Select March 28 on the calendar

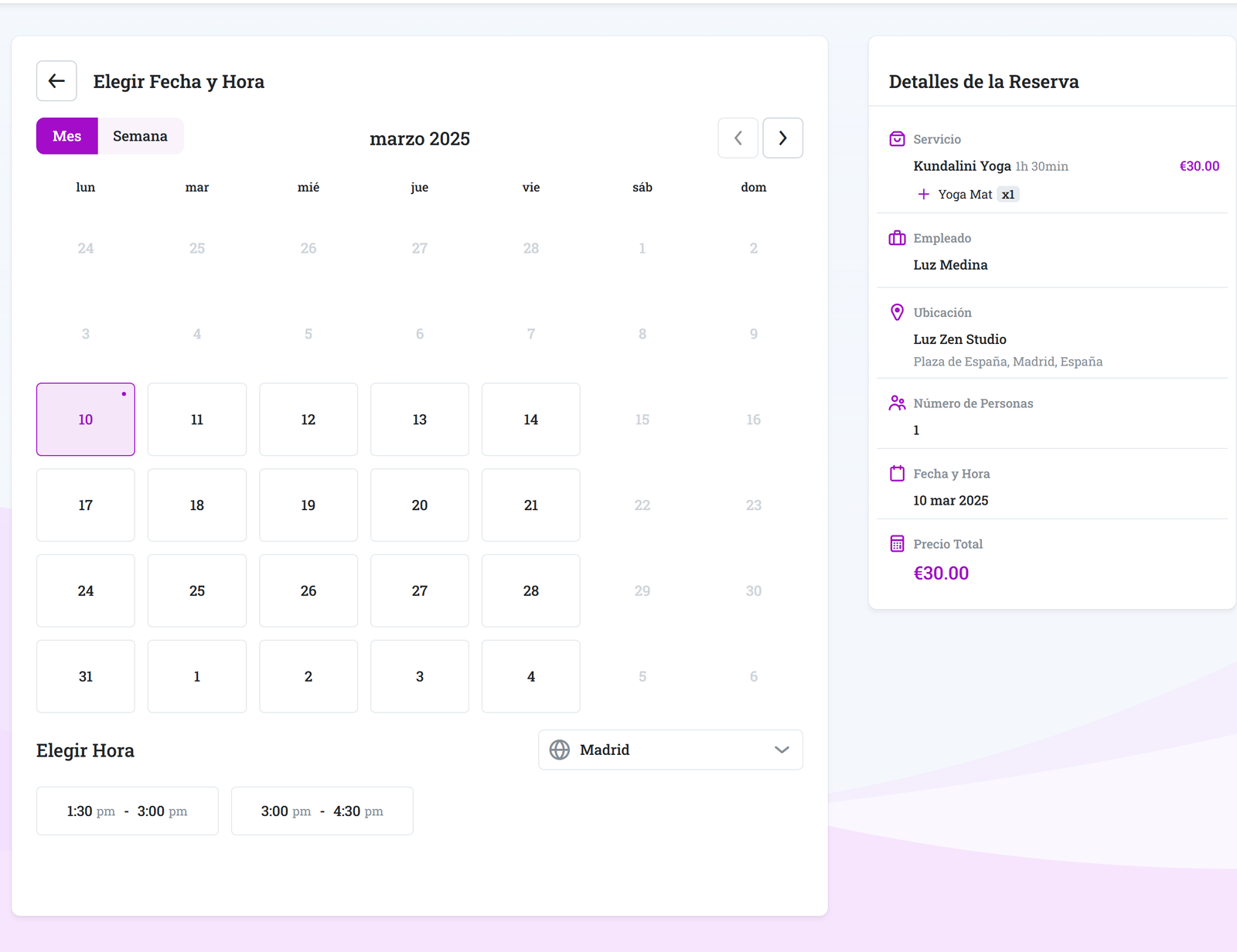point(531,591)
